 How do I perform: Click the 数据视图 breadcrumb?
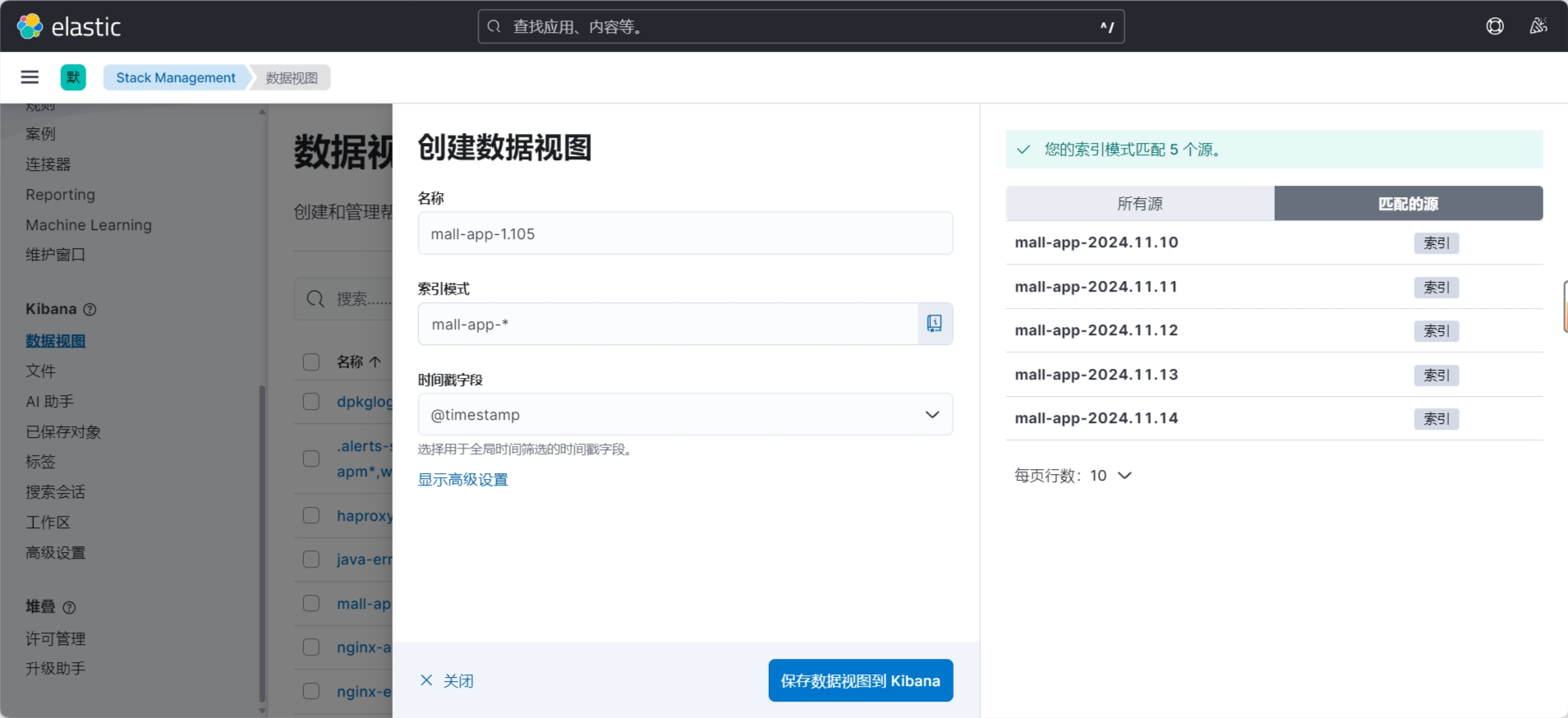[x=292, y=77]
